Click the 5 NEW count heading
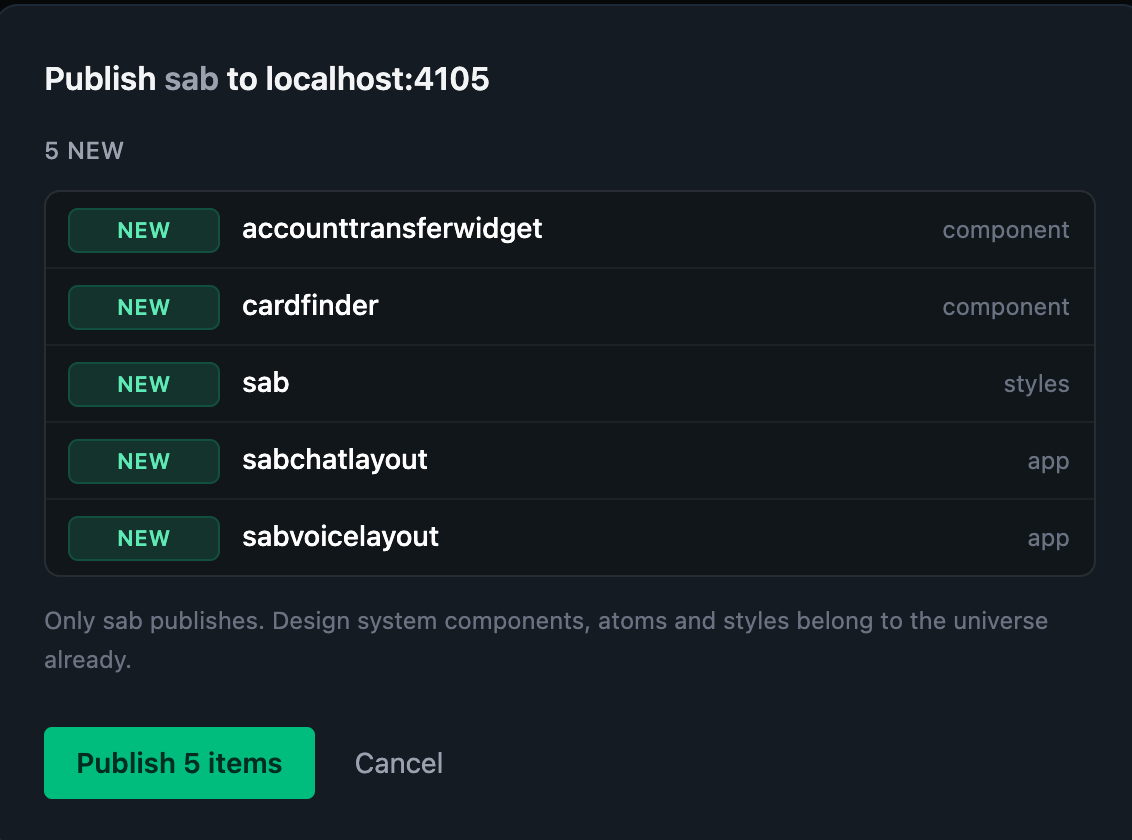This screenshot has width=1132, height=840. click(84, 151)
